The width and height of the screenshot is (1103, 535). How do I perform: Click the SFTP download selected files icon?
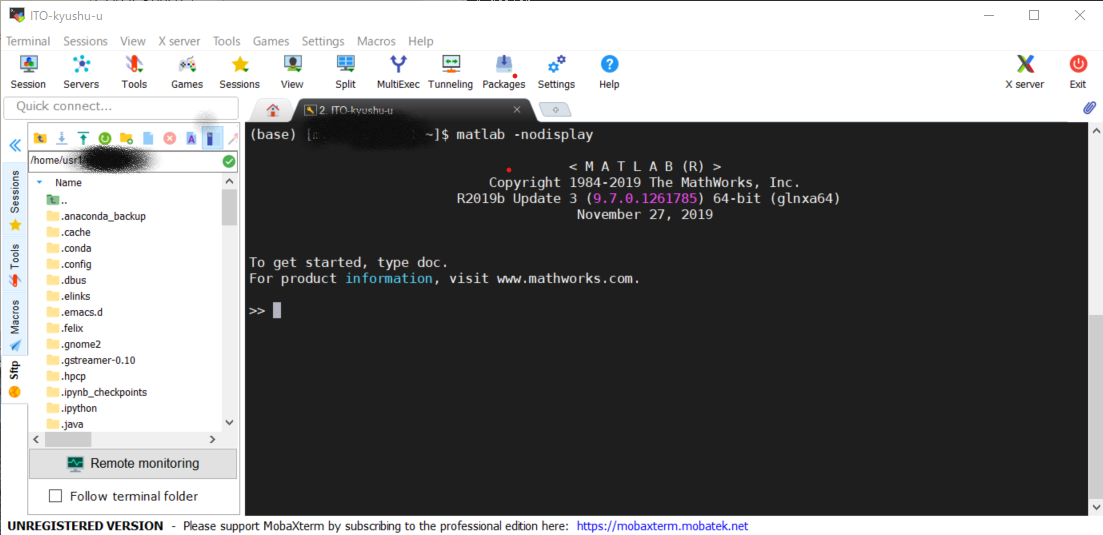(x=61, y=138)
